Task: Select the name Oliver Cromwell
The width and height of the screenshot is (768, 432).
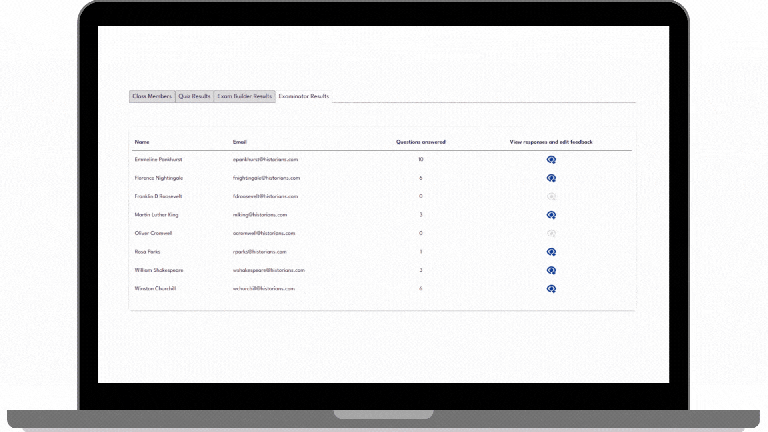Action: (x=153, y=234)
